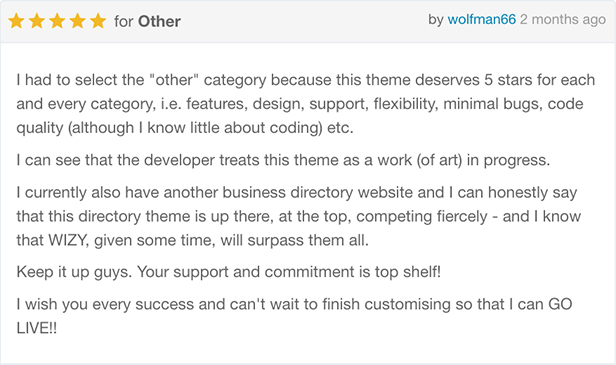Click the fourth gold rating star

click(78, 21)
